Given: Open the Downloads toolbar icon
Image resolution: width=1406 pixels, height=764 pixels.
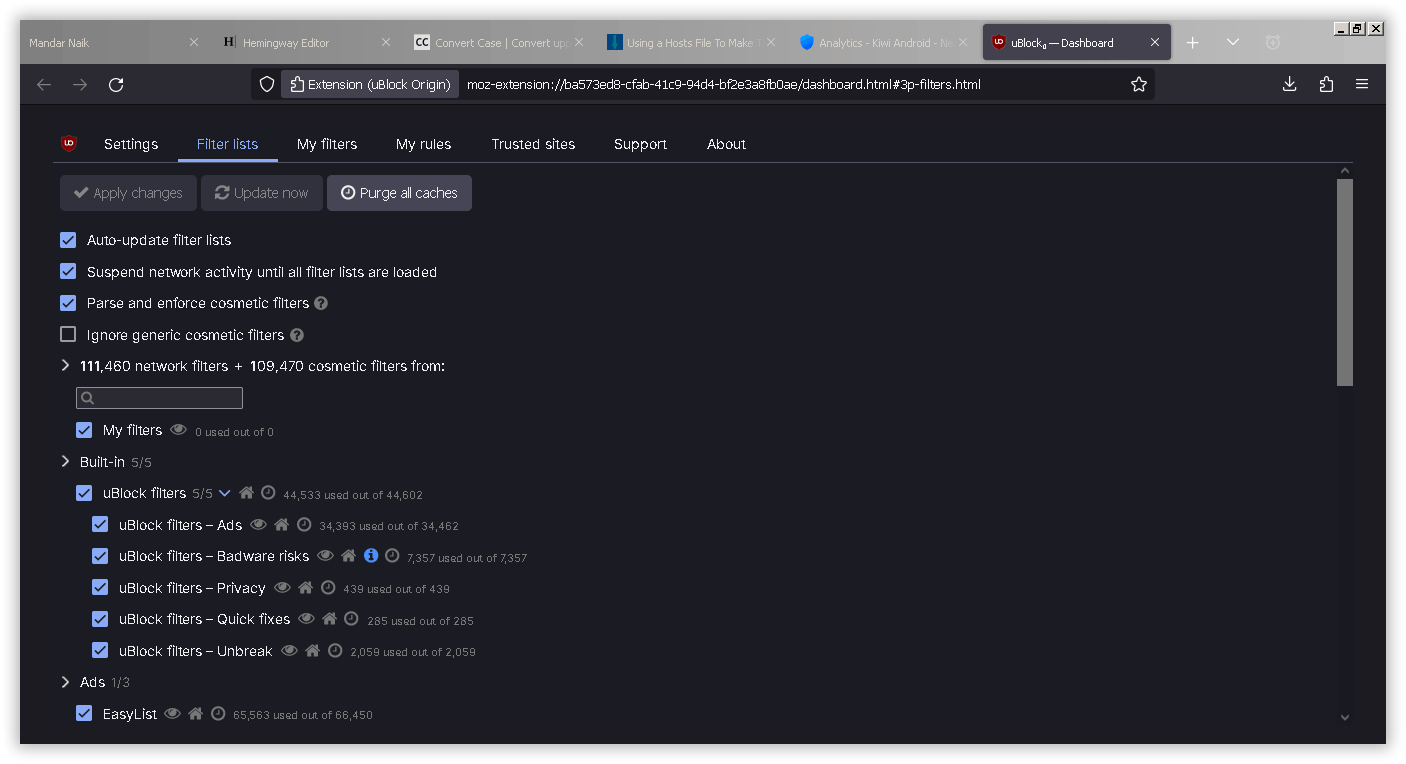Looking at the screenshot, I should pos(1289,85).
